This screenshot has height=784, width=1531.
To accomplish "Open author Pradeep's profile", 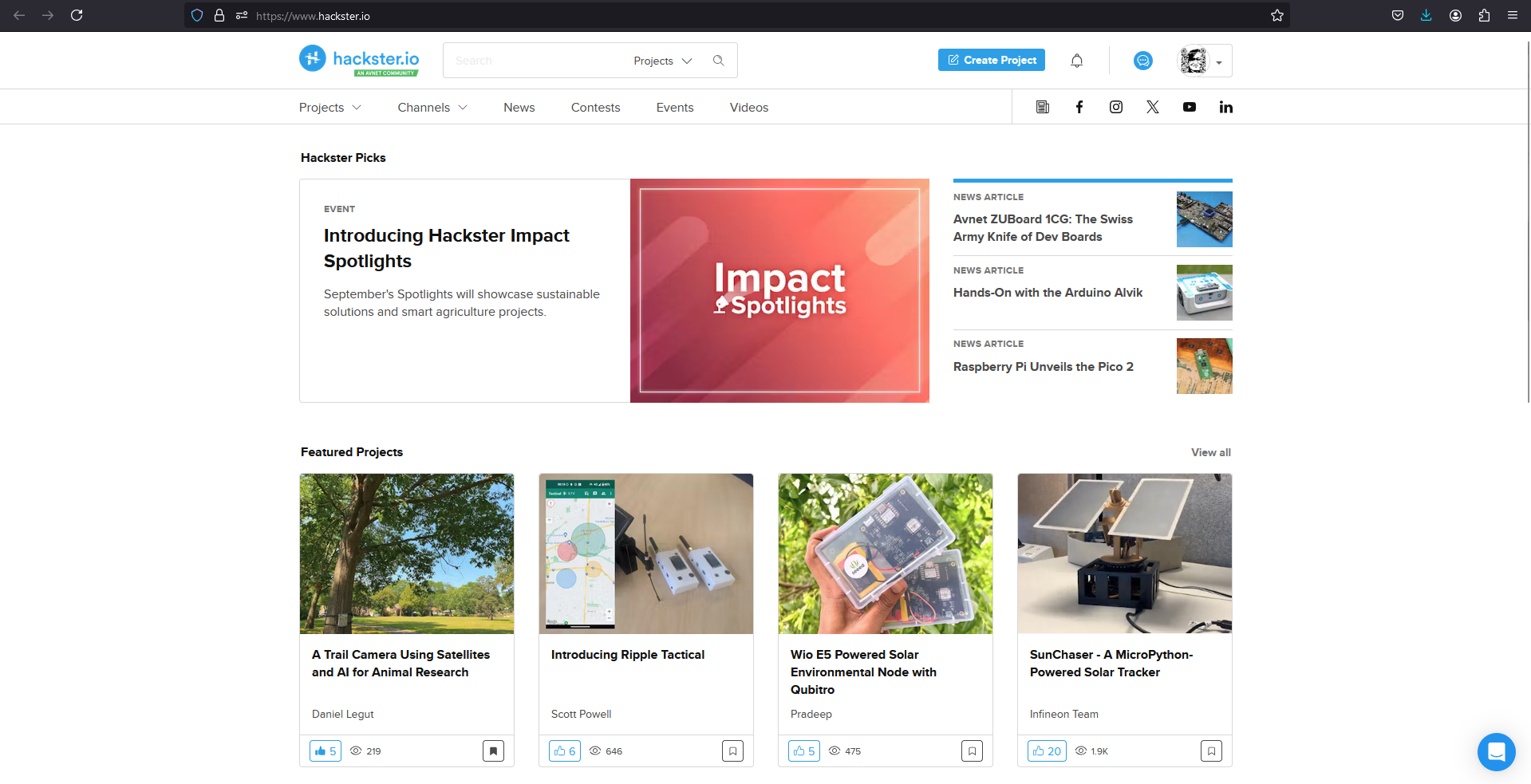I will pyautogui.click(x=811, y=714).
